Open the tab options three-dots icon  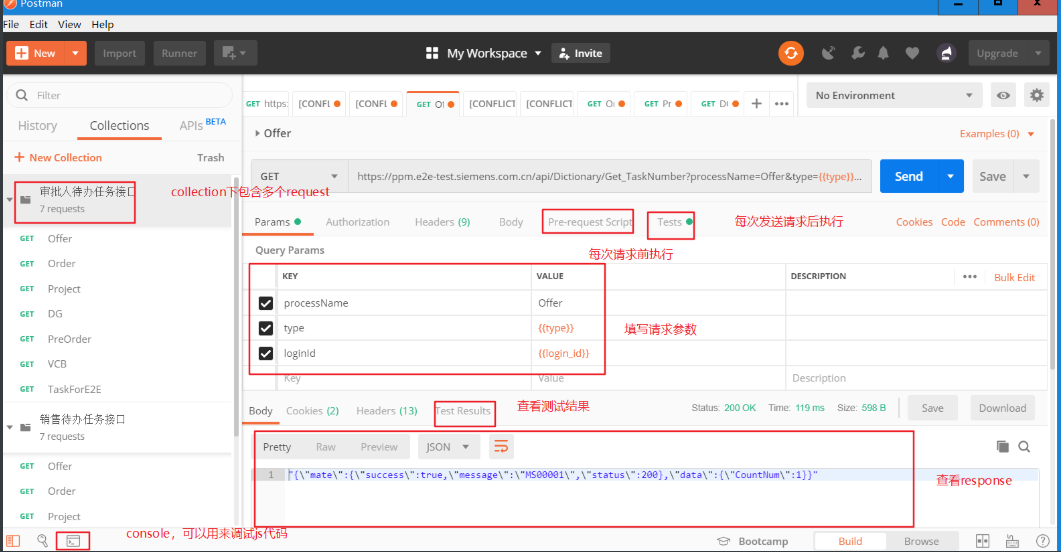[782, 104]
